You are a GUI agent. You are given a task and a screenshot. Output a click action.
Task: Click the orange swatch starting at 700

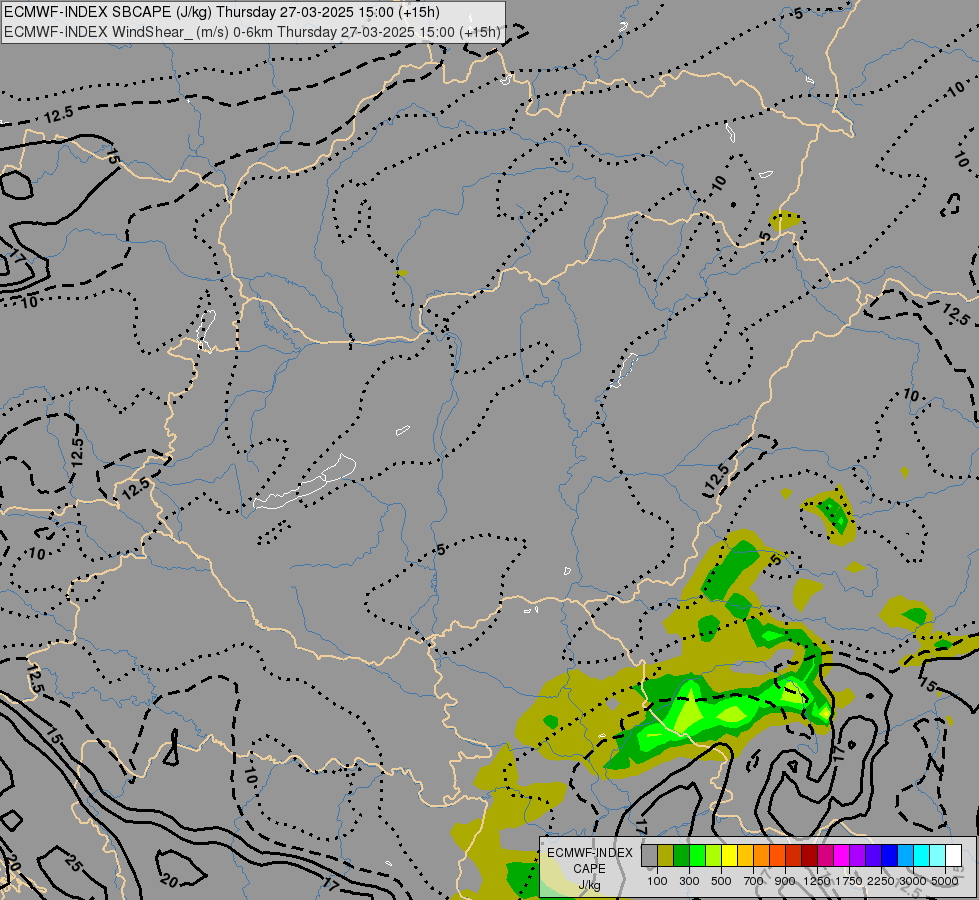[x=761, y=856]
